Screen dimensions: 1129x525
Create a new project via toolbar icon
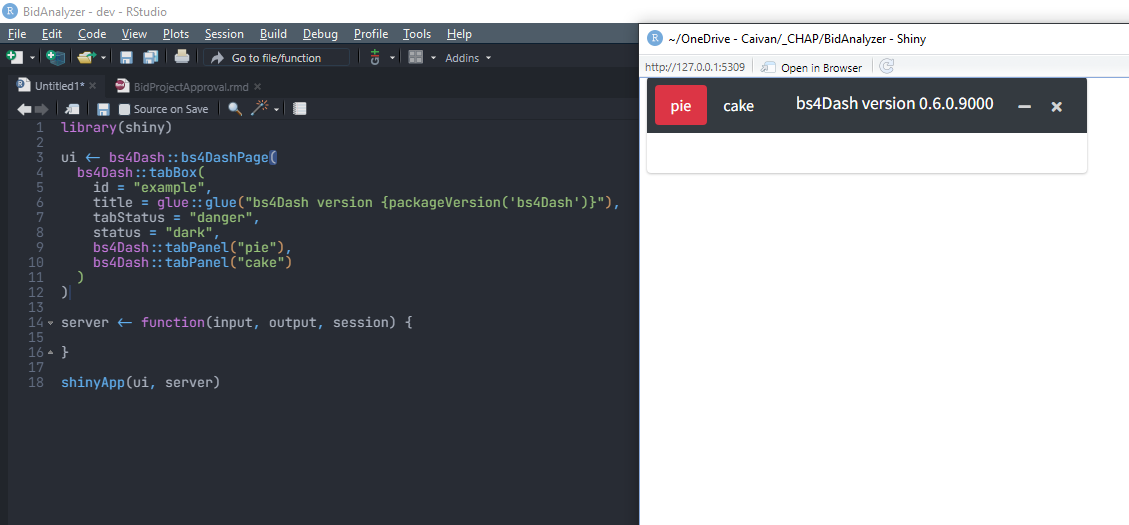point(55,57)
